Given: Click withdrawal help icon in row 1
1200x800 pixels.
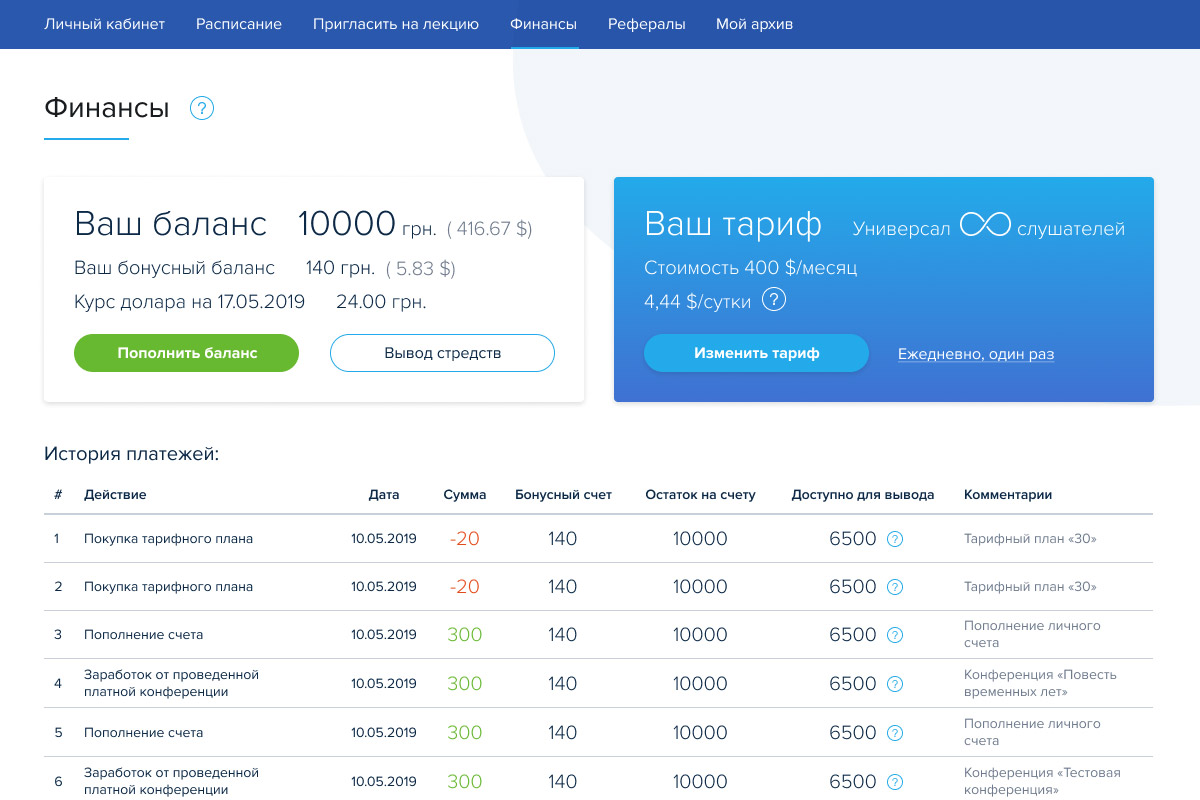Looking at the screenshot, I should click(x=895, y=539).
